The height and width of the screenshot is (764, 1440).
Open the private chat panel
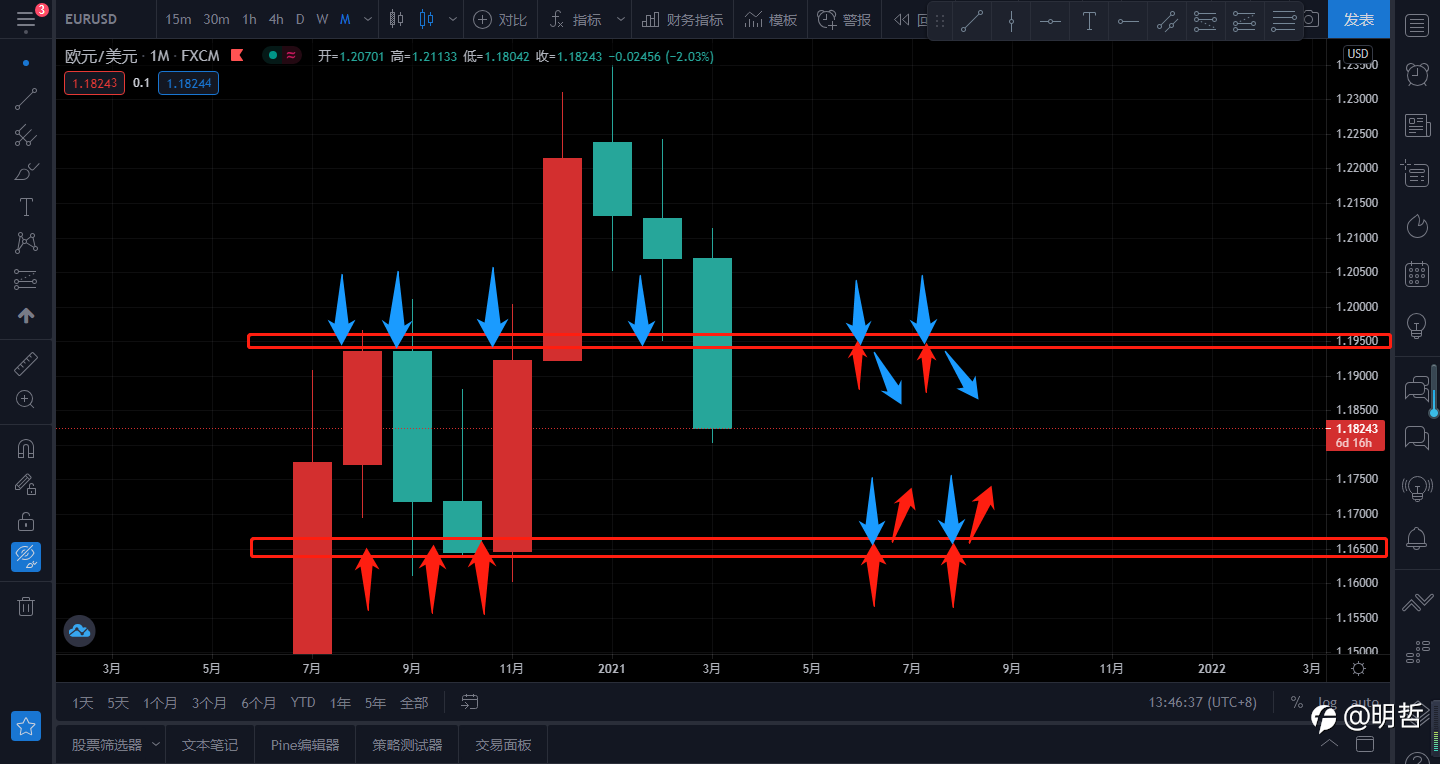(x=1417, y=438)
